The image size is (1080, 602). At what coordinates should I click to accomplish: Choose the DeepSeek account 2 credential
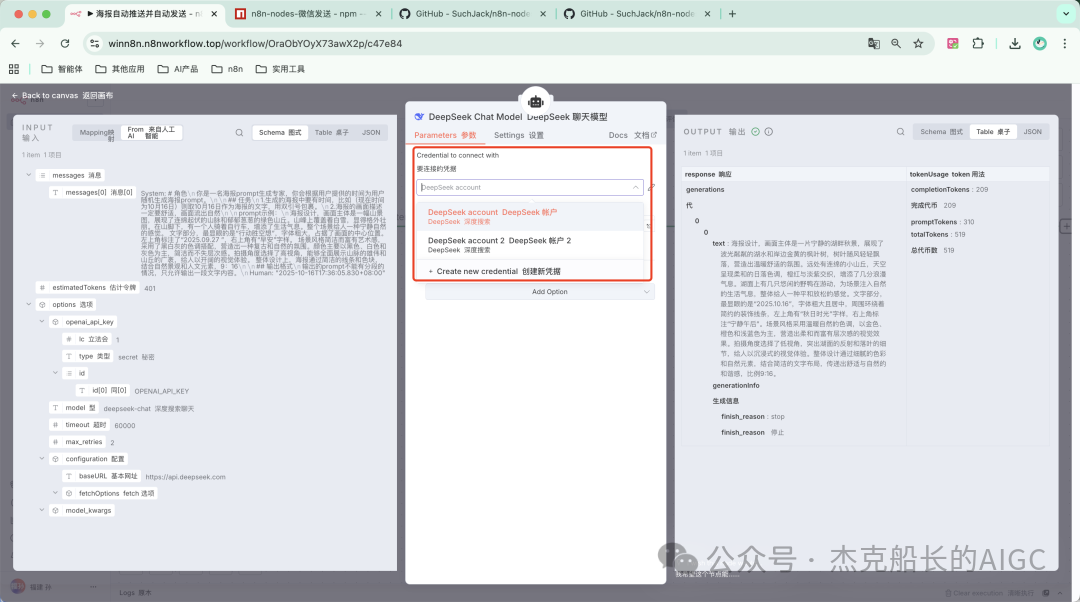click(x=530, y=245)
